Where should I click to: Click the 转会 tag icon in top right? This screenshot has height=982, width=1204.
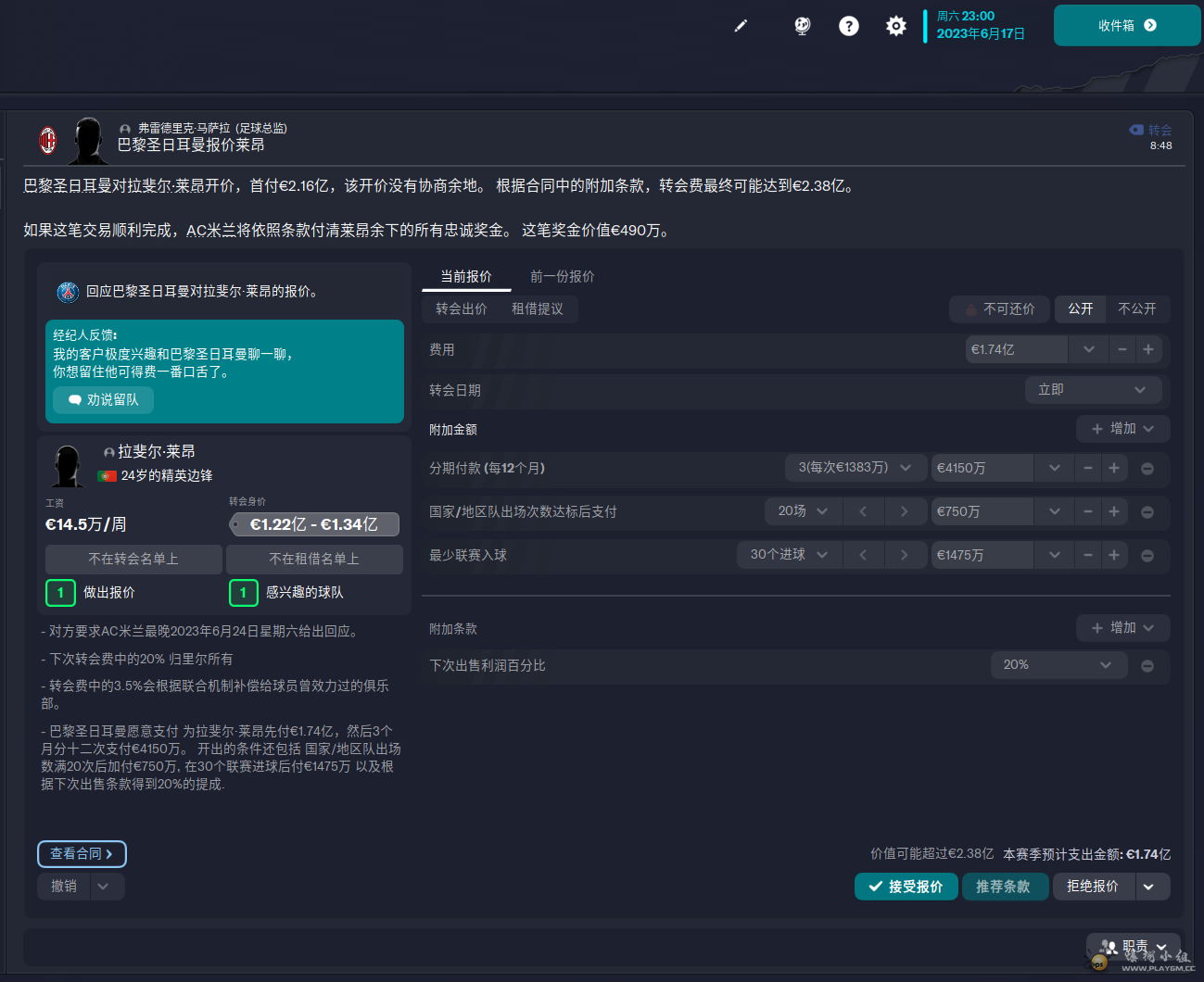pos(1136,130)
